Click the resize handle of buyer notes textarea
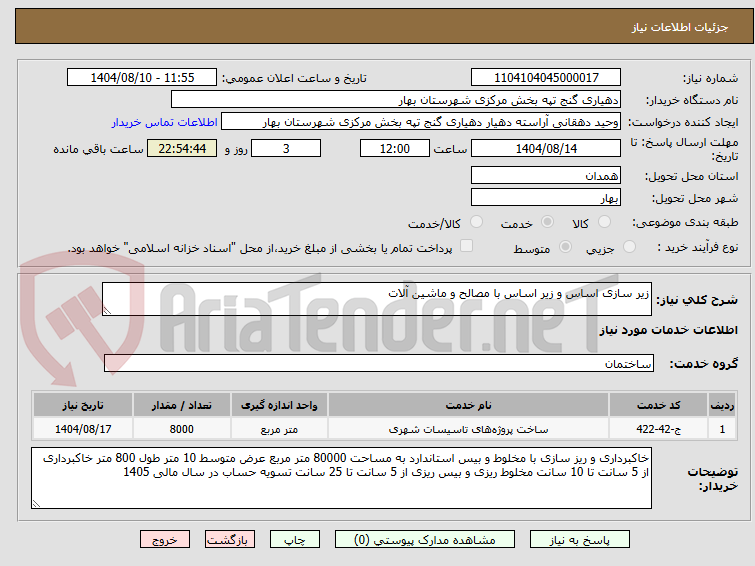The width and height of the screenshot is (755, 566). 36,503
